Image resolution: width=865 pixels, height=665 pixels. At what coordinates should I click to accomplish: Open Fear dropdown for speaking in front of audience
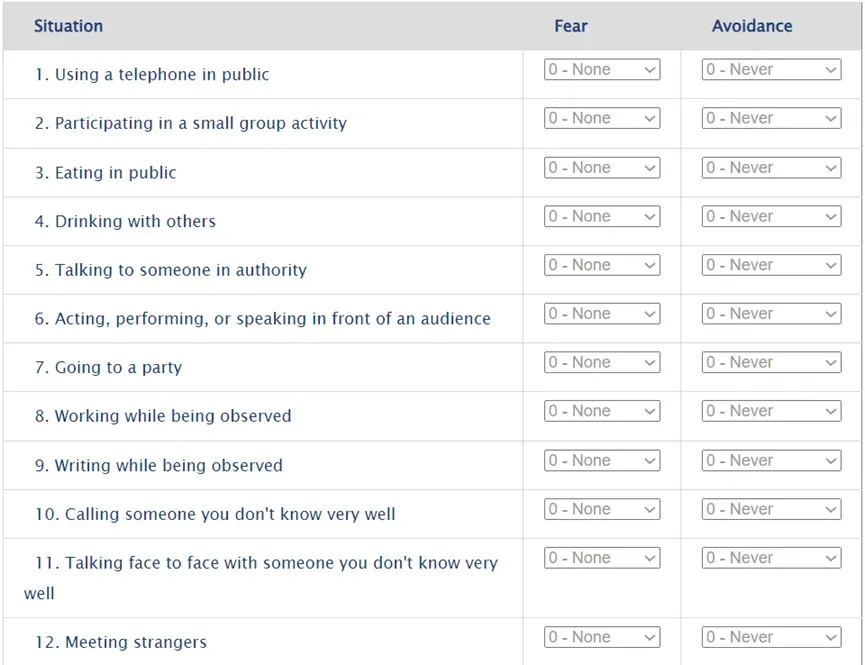pos(602,314)
